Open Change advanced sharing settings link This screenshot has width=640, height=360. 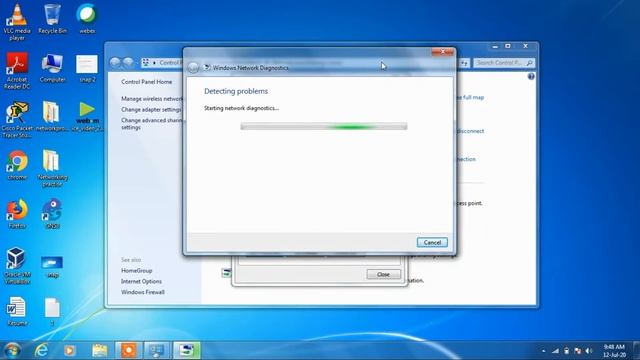pos(152,124)
